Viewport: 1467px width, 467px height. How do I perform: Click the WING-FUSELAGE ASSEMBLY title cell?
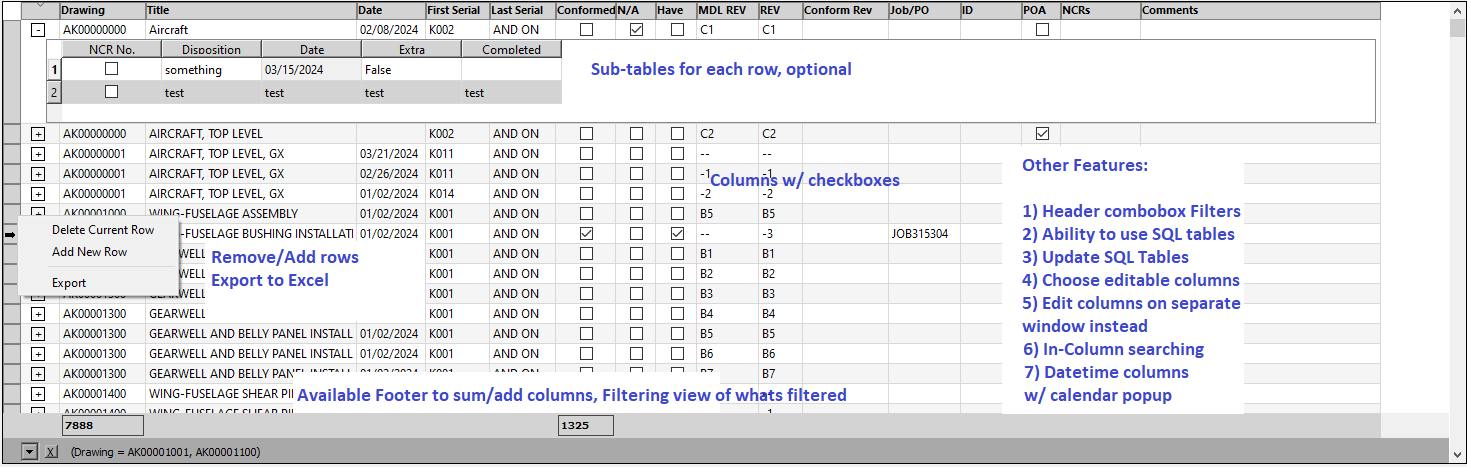point(251,214)
